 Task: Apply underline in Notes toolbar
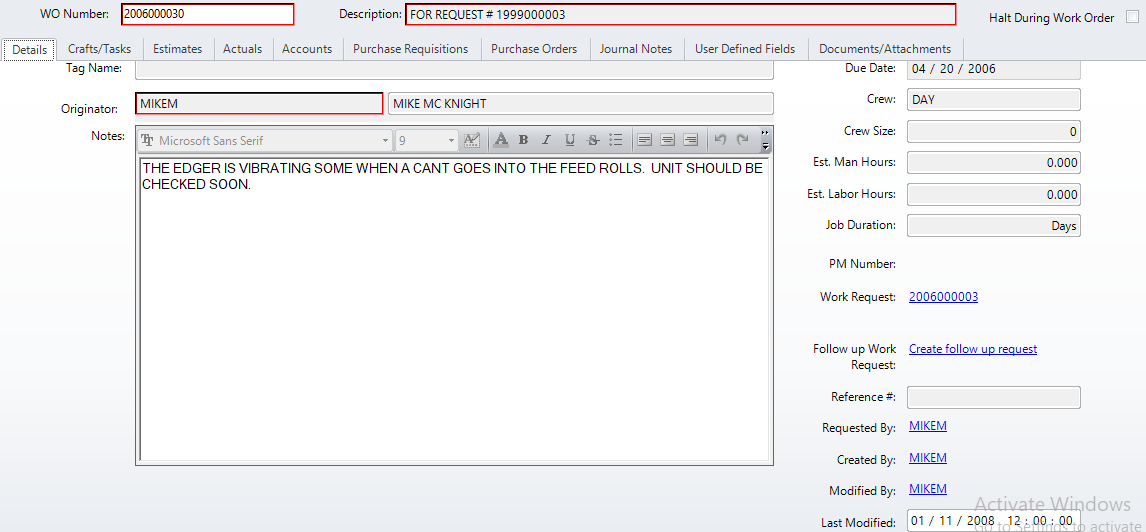point(570,141)
